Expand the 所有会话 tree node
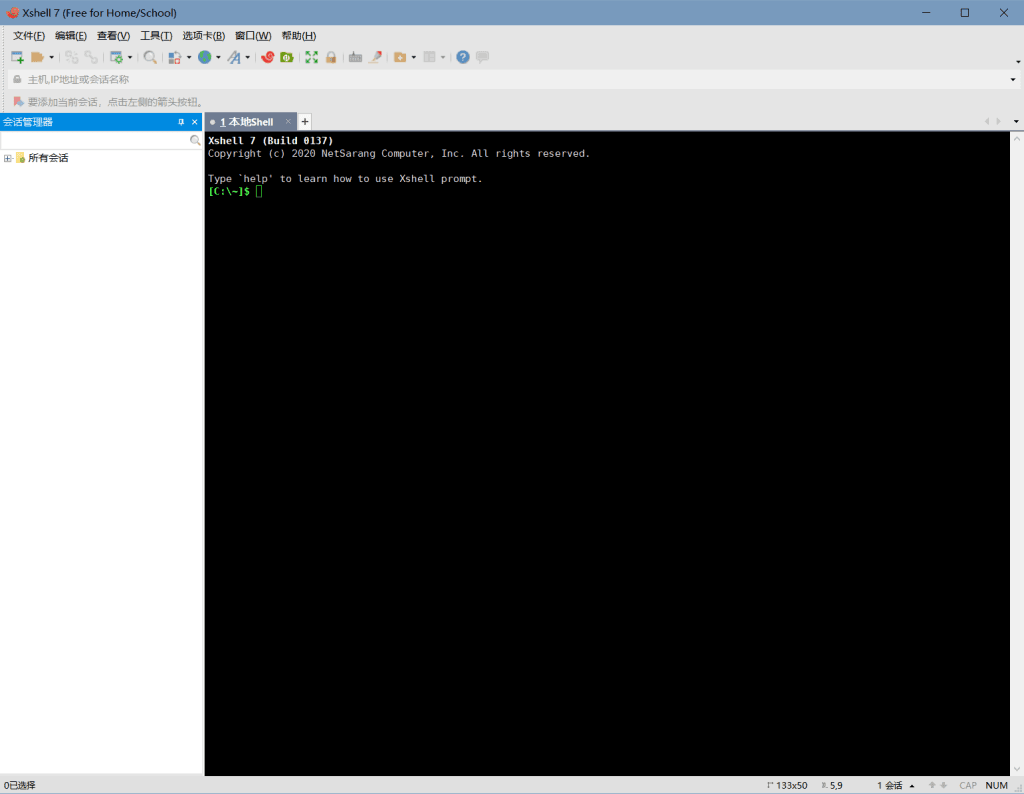This screenshot has width=1024, height=794. click(x=8, y=158)
